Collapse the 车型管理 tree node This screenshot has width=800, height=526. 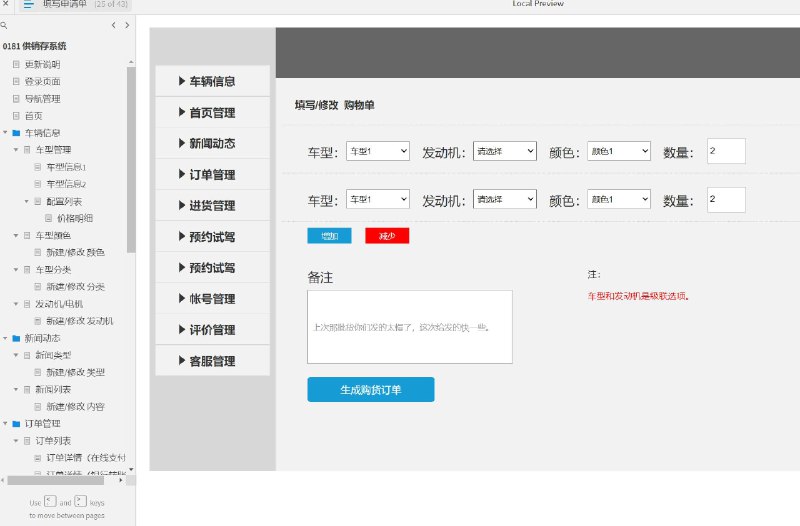tap(16, 150)
